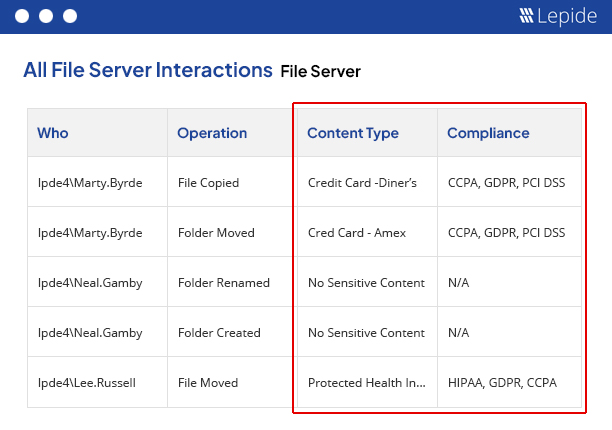Expand the truncated Protected Health In... cell
This screenshot has width=612, height=430.
(x=366, y=383)
